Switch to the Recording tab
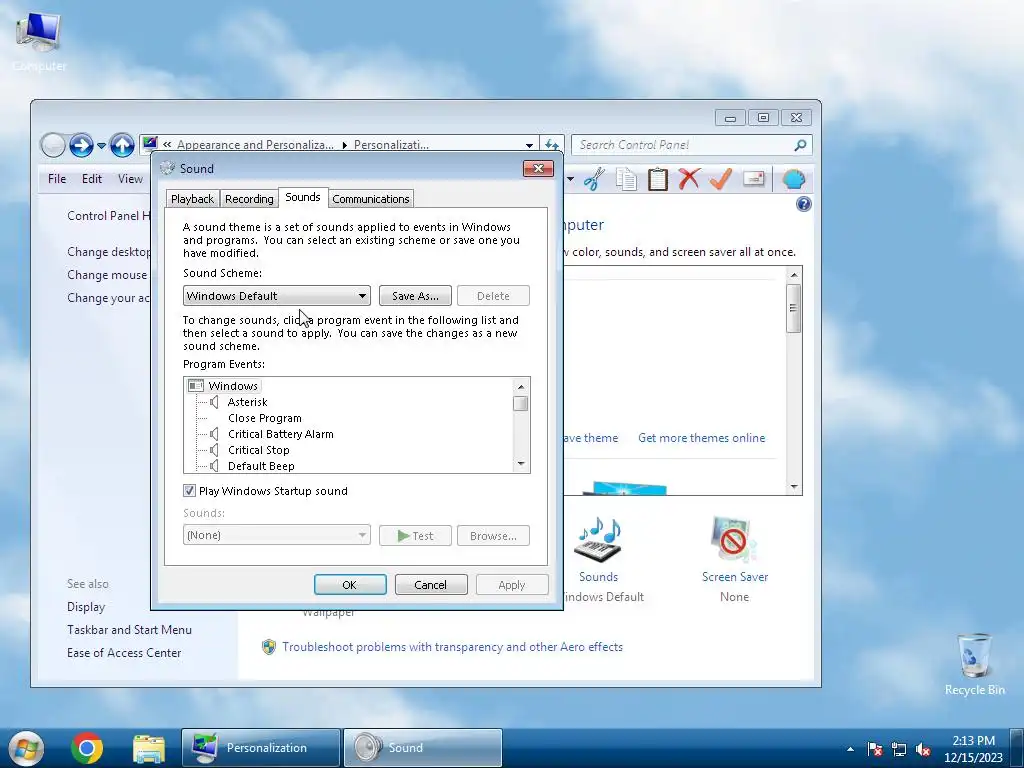Image resolution: width=1024 pixels, height=768 pixels. pos(249,199)
